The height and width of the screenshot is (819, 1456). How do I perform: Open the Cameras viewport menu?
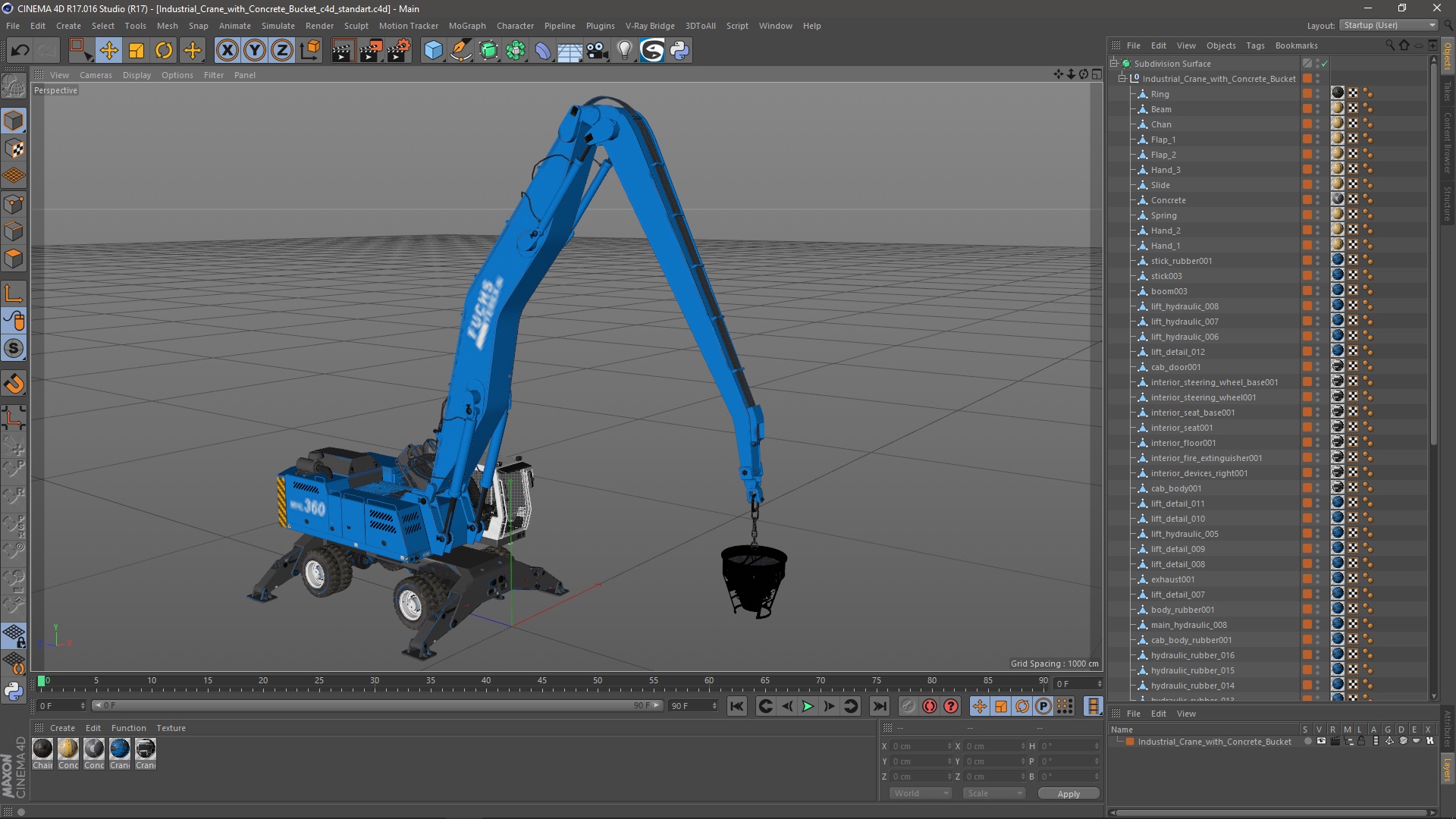pyautogui.click(x=96, y=75)
